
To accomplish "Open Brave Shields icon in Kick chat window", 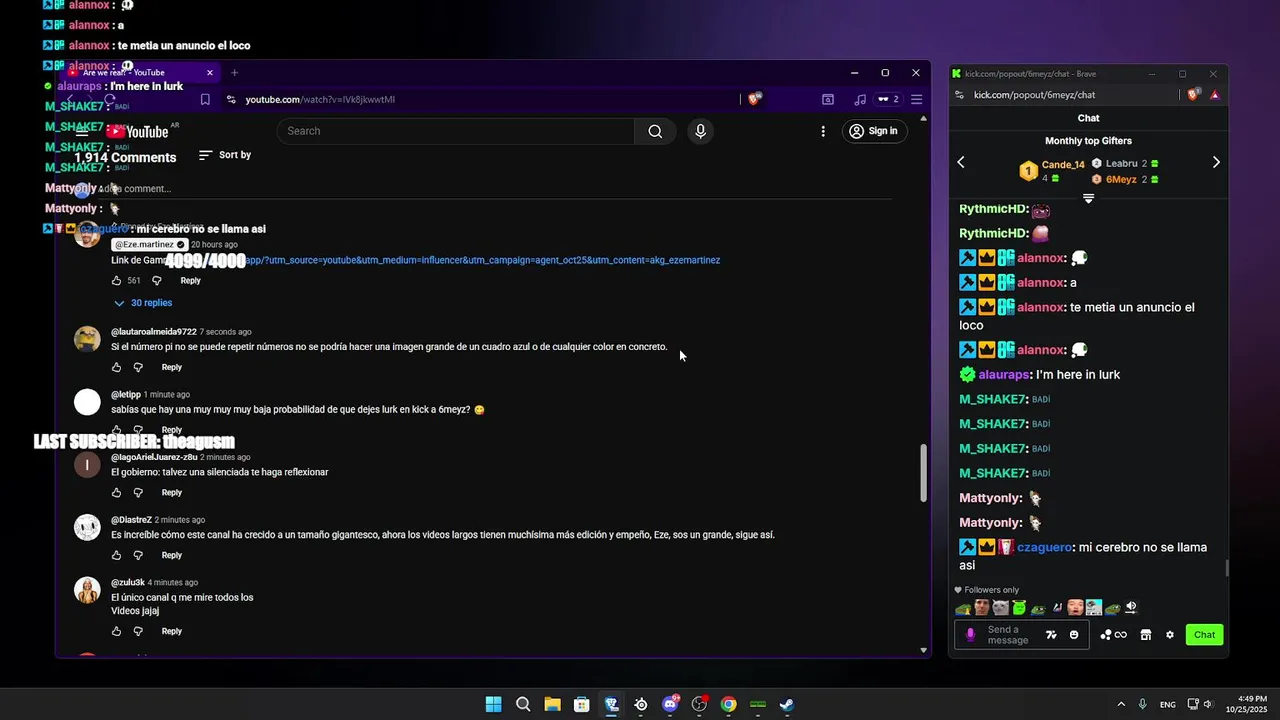I will tap(1194, 95).
